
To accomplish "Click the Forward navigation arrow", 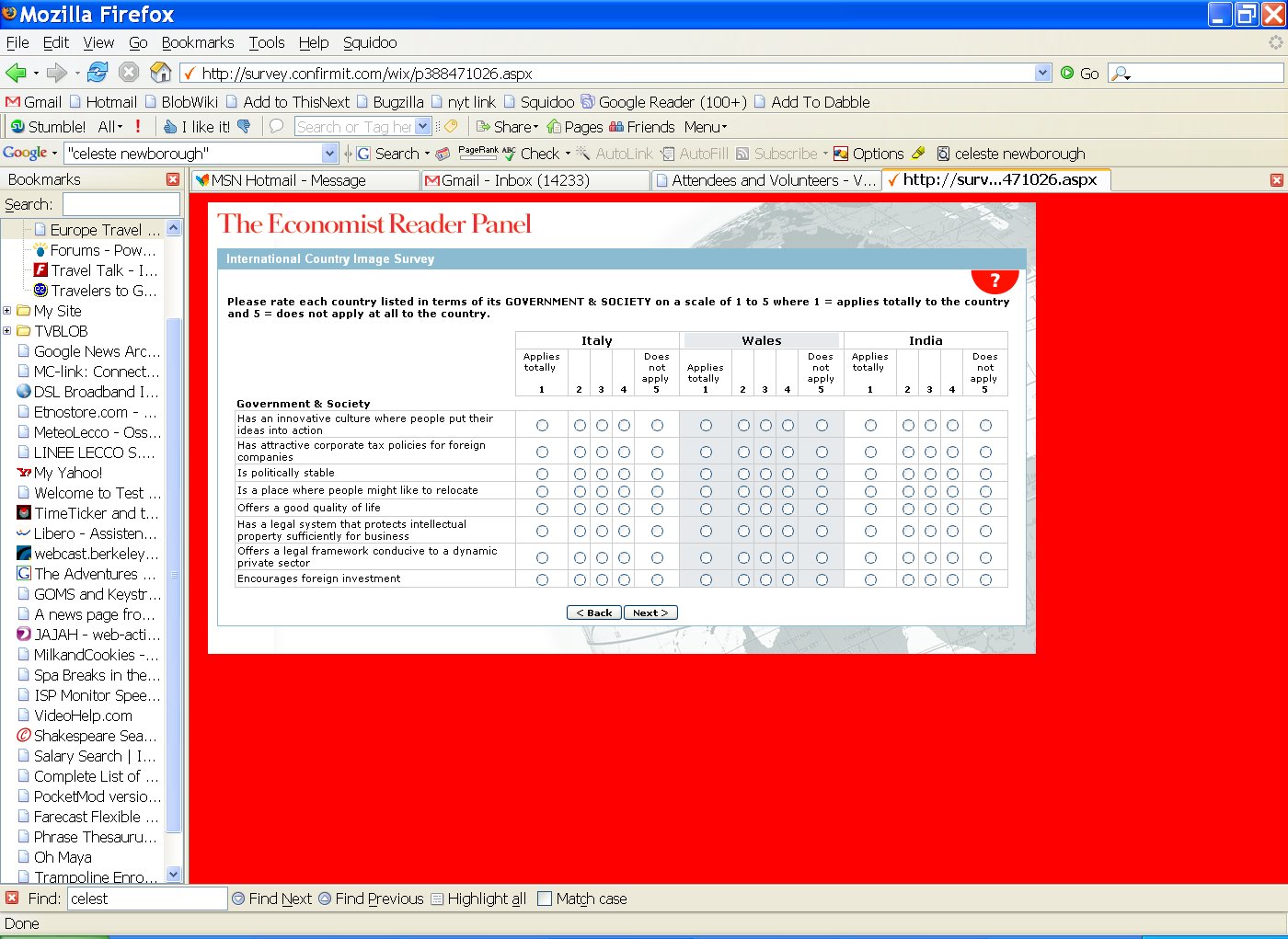I will 57,73.
